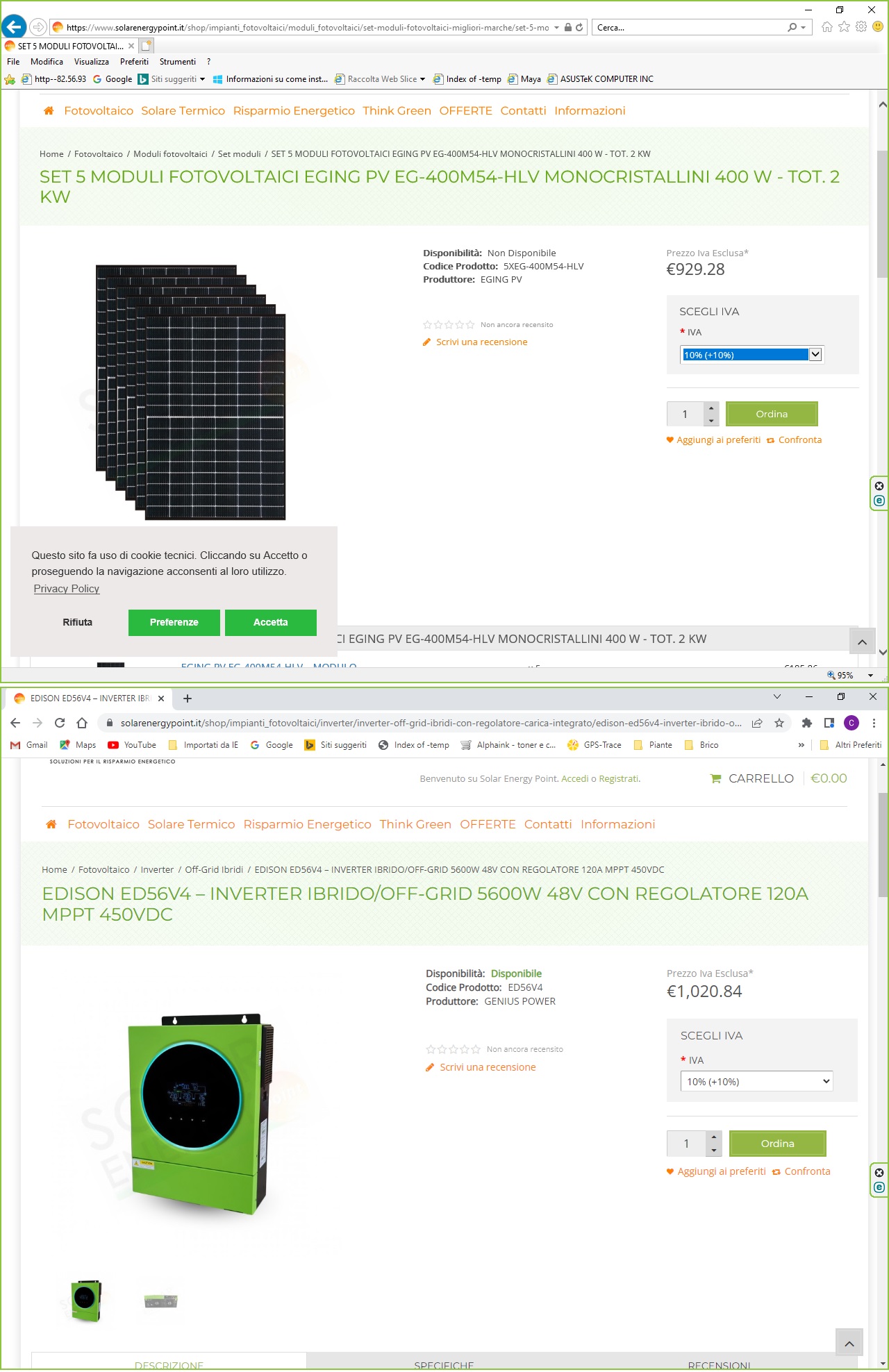The image size is (889, 1372).
Task: Open Chrome tab search chevron
Action: click(777, 696)
